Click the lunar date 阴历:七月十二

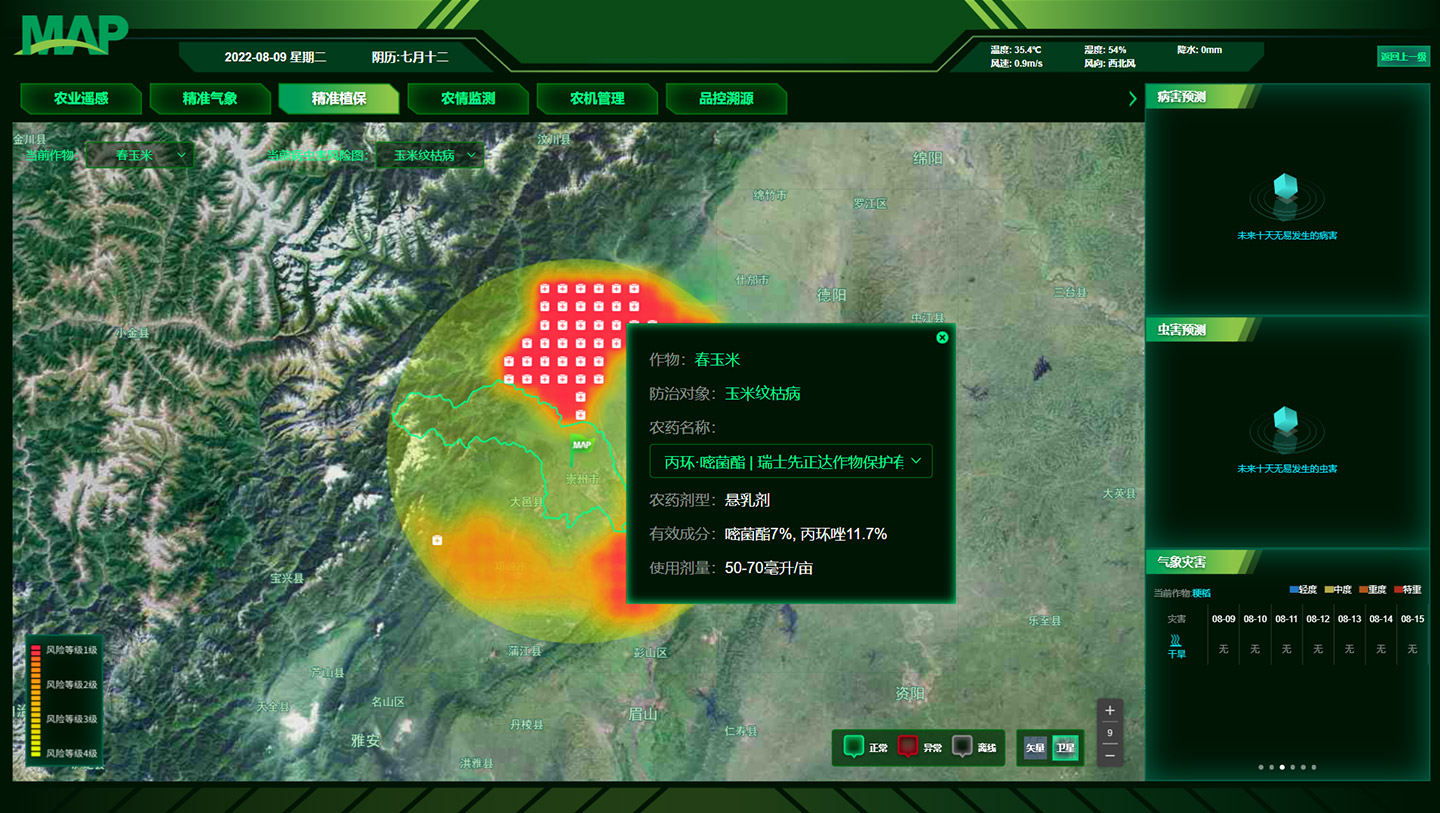(410, 57)
